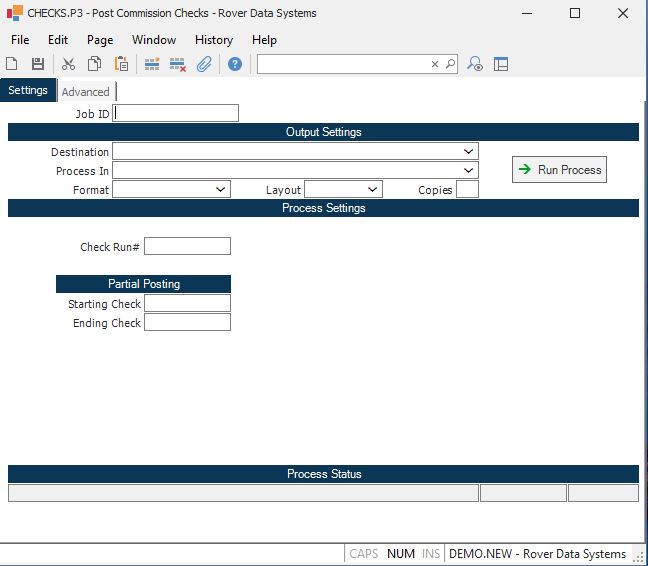Open attachments with the paperclip icon
This screenshot has width=648, height=566.
click(204, 64)
